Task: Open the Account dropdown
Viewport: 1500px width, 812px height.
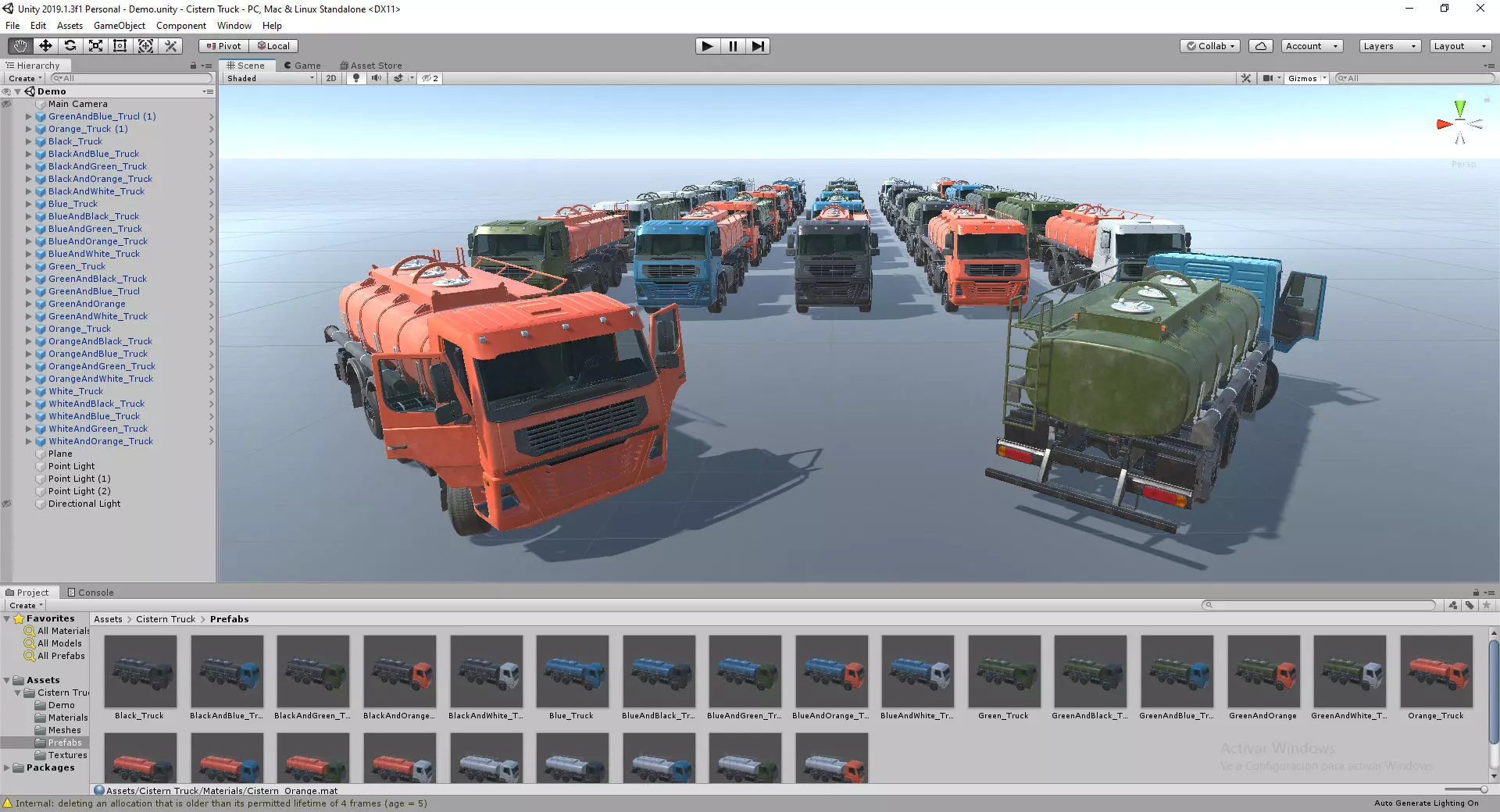Action: [1312, 46]
